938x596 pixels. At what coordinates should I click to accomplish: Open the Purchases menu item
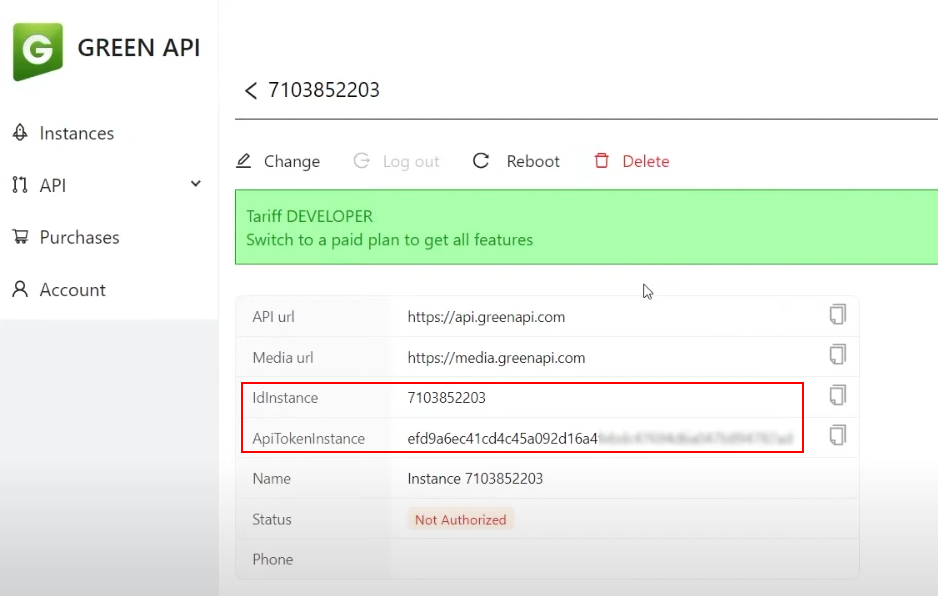pos(80,238)
